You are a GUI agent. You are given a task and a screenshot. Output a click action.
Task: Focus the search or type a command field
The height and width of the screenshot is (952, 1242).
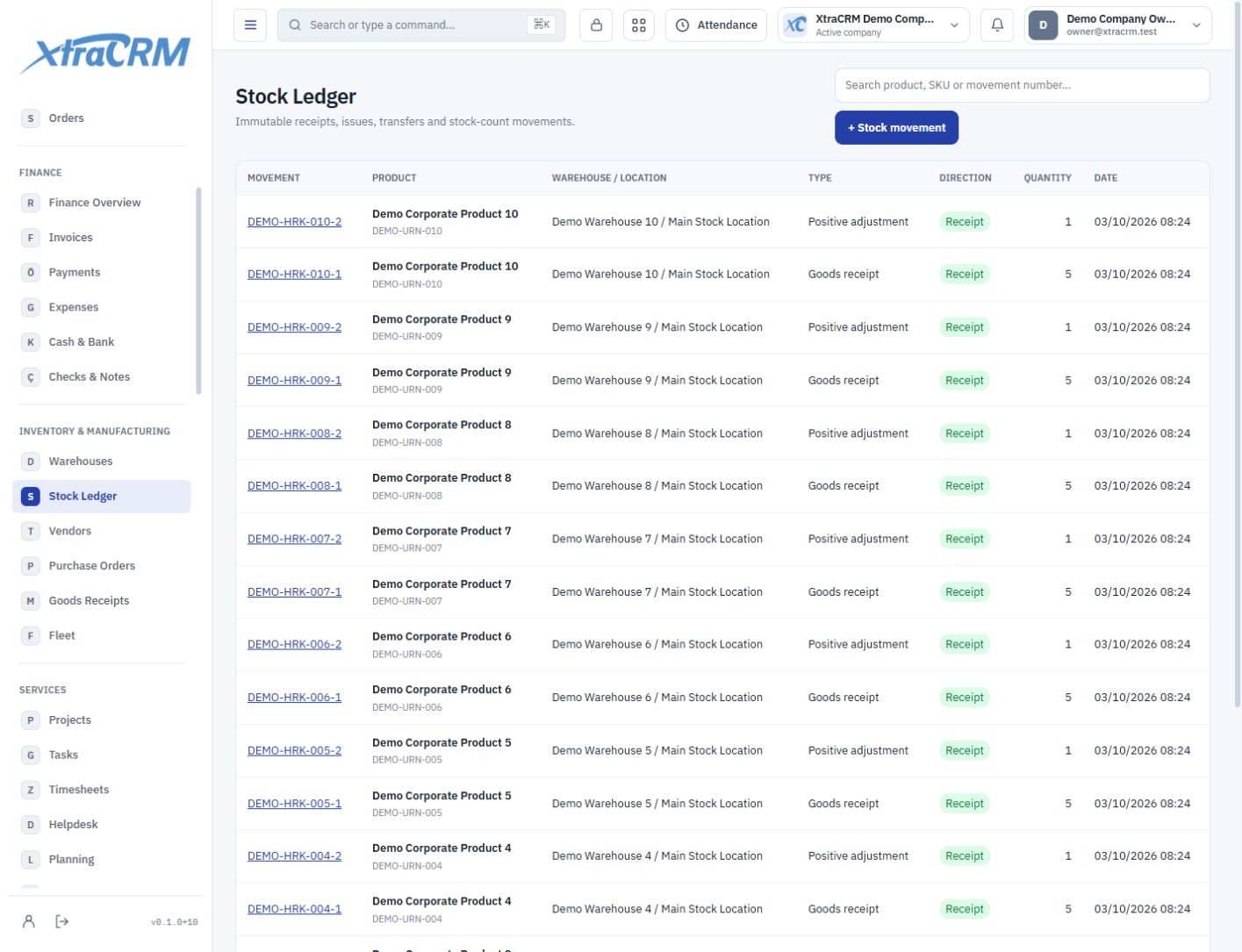click(x=421, y=25)
